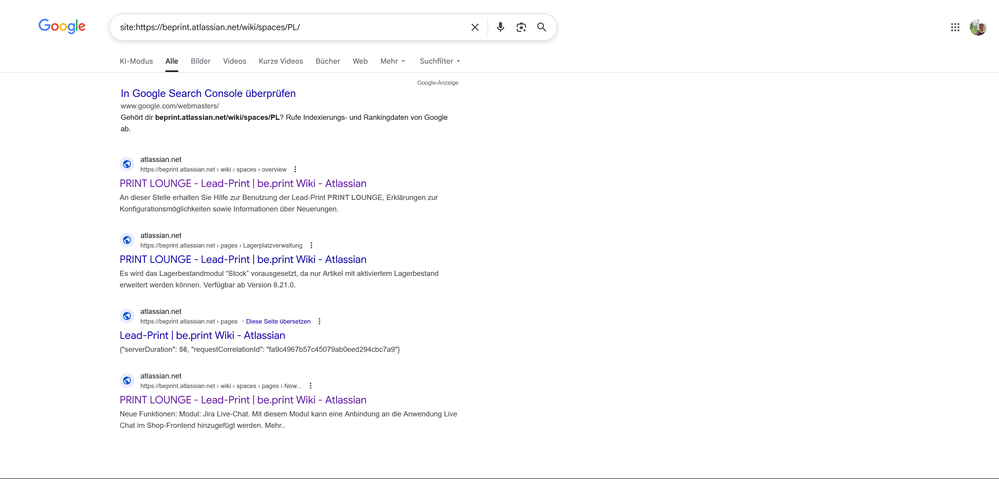This screenshot has height=479, width=999.
Task: Click the 'Google-Anzeige' label
Action: pos(438,83)
